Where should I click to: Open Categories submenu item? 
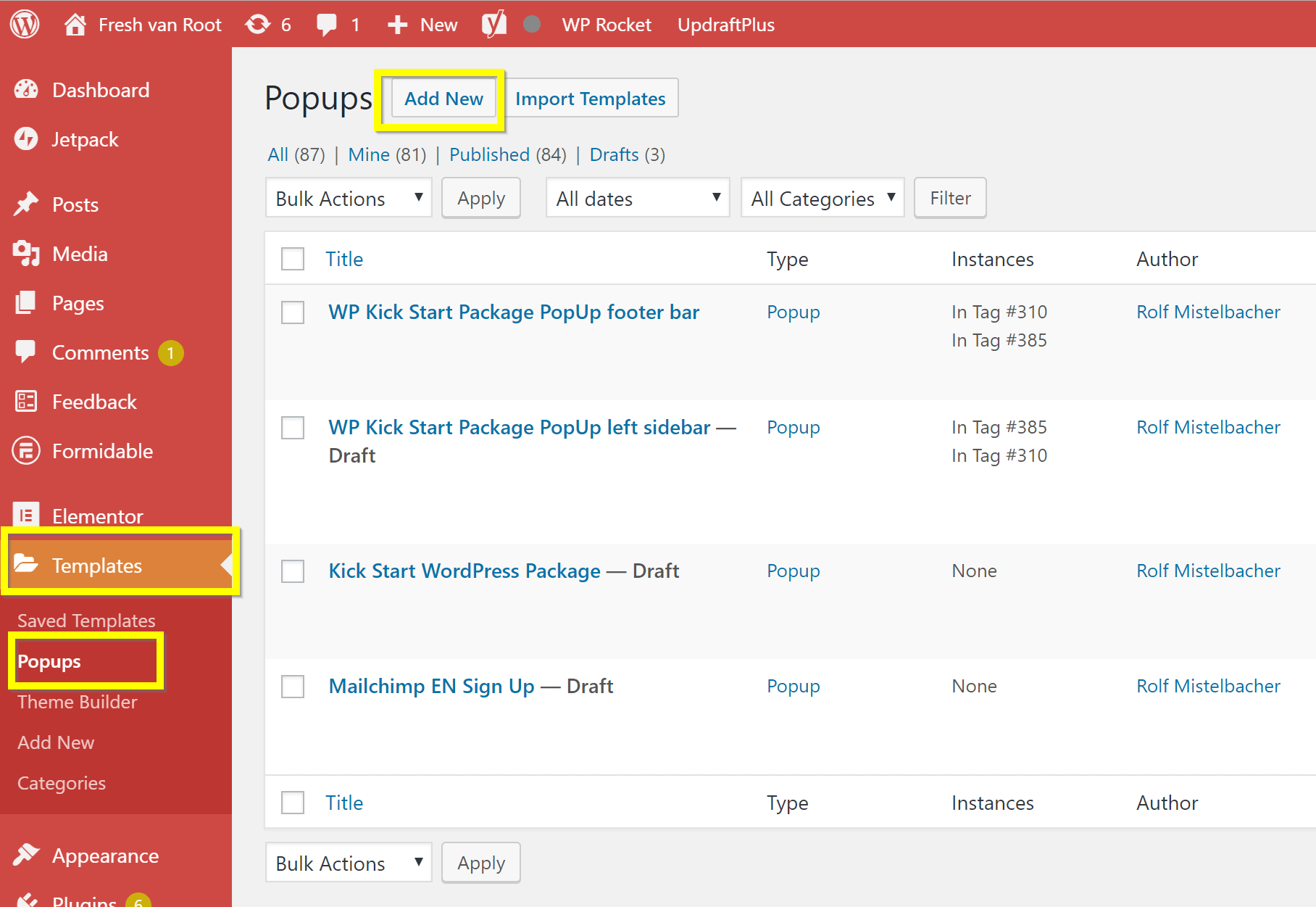[62, 783]
